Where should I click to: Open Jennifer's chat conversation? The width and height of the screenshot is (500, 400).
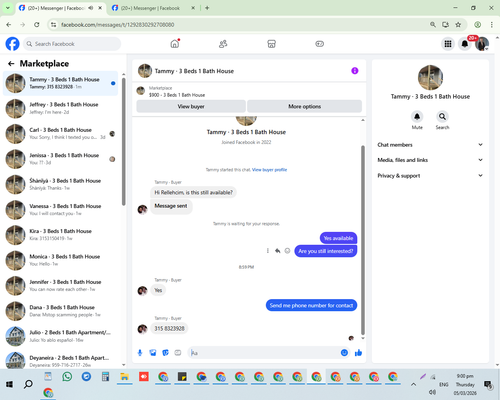click(61, 286)
